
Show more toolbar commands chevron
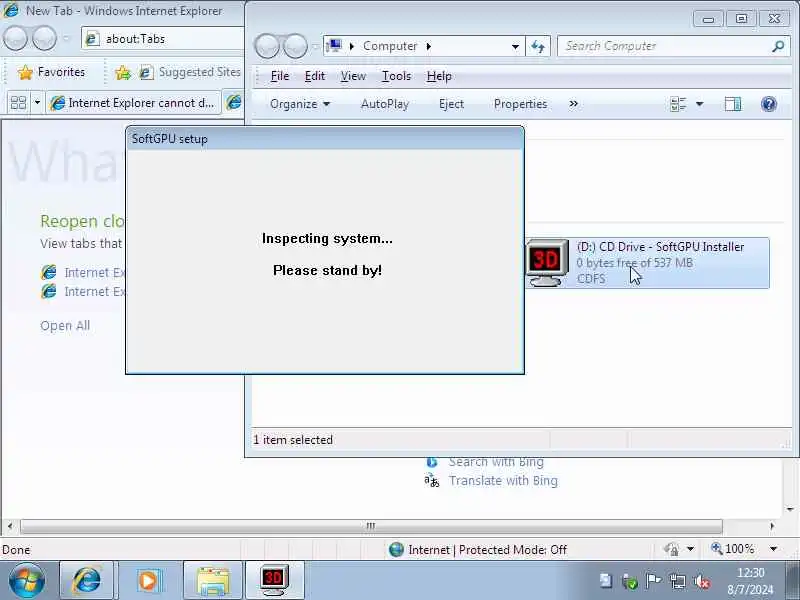(x=573, y=104)
